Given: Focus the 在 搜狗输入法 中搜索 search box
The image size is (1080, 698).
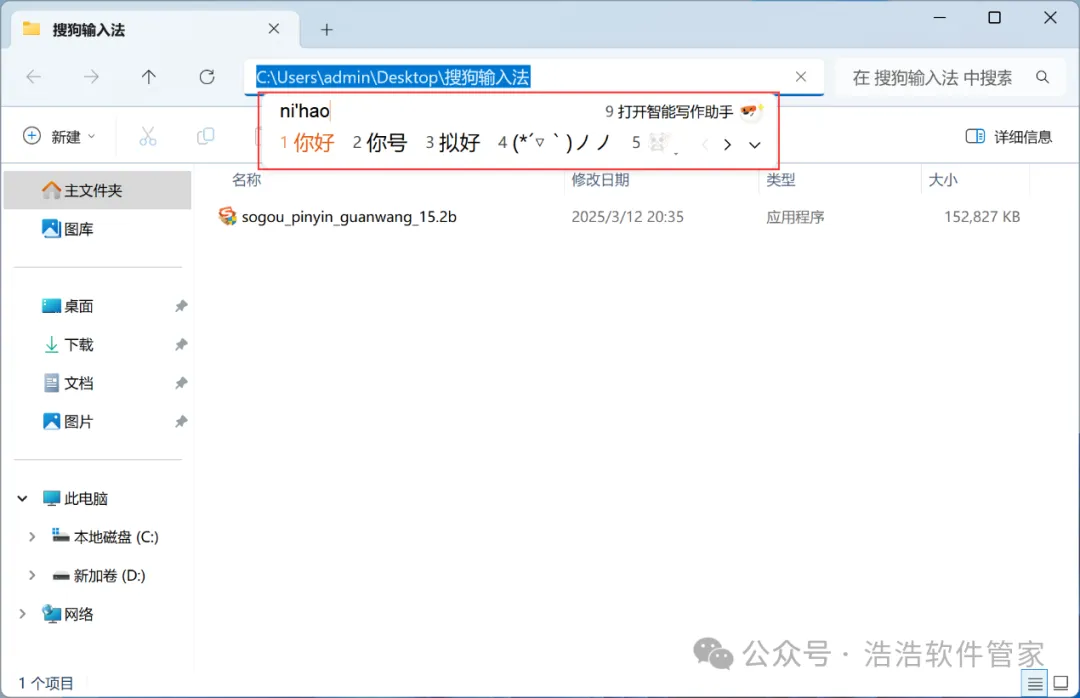Looking at the screenshot, I should [x=951, y=77].
